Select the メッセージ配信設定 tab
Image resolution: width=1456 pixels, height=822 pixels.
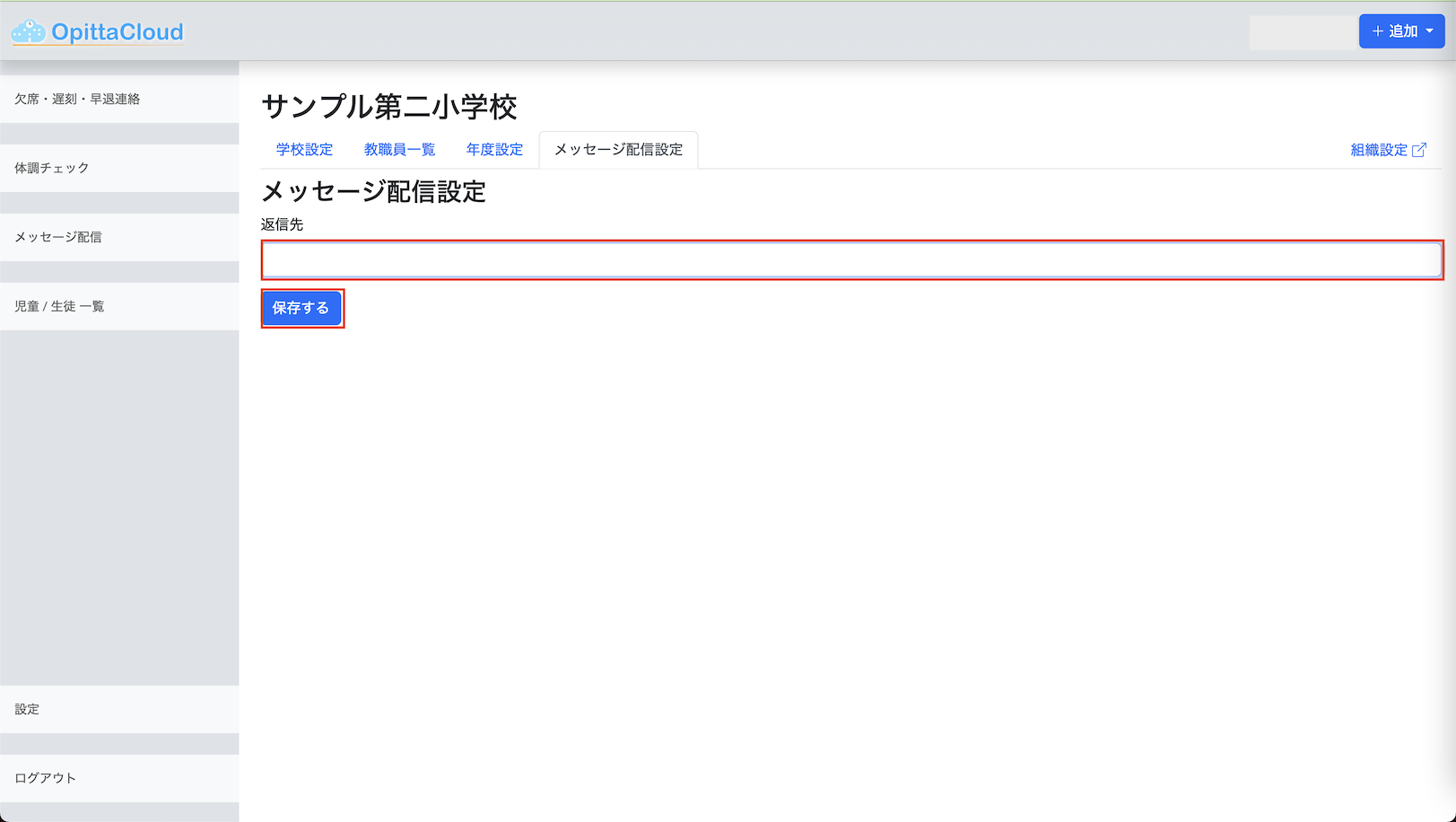pyautogui.click(x=618, y=150)
